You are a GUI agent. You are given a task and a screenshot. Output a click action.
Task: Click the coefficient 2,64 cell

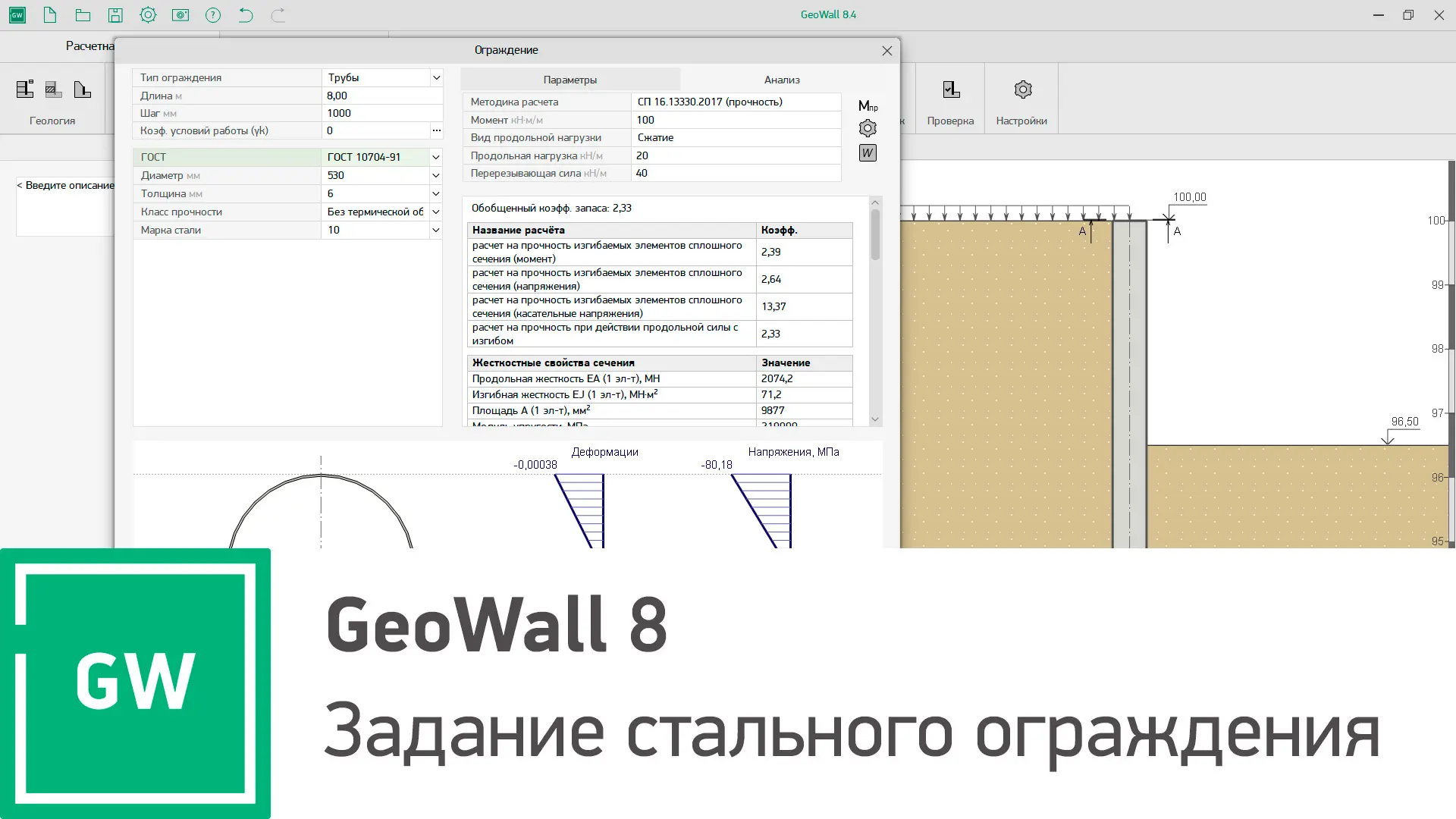804,279
